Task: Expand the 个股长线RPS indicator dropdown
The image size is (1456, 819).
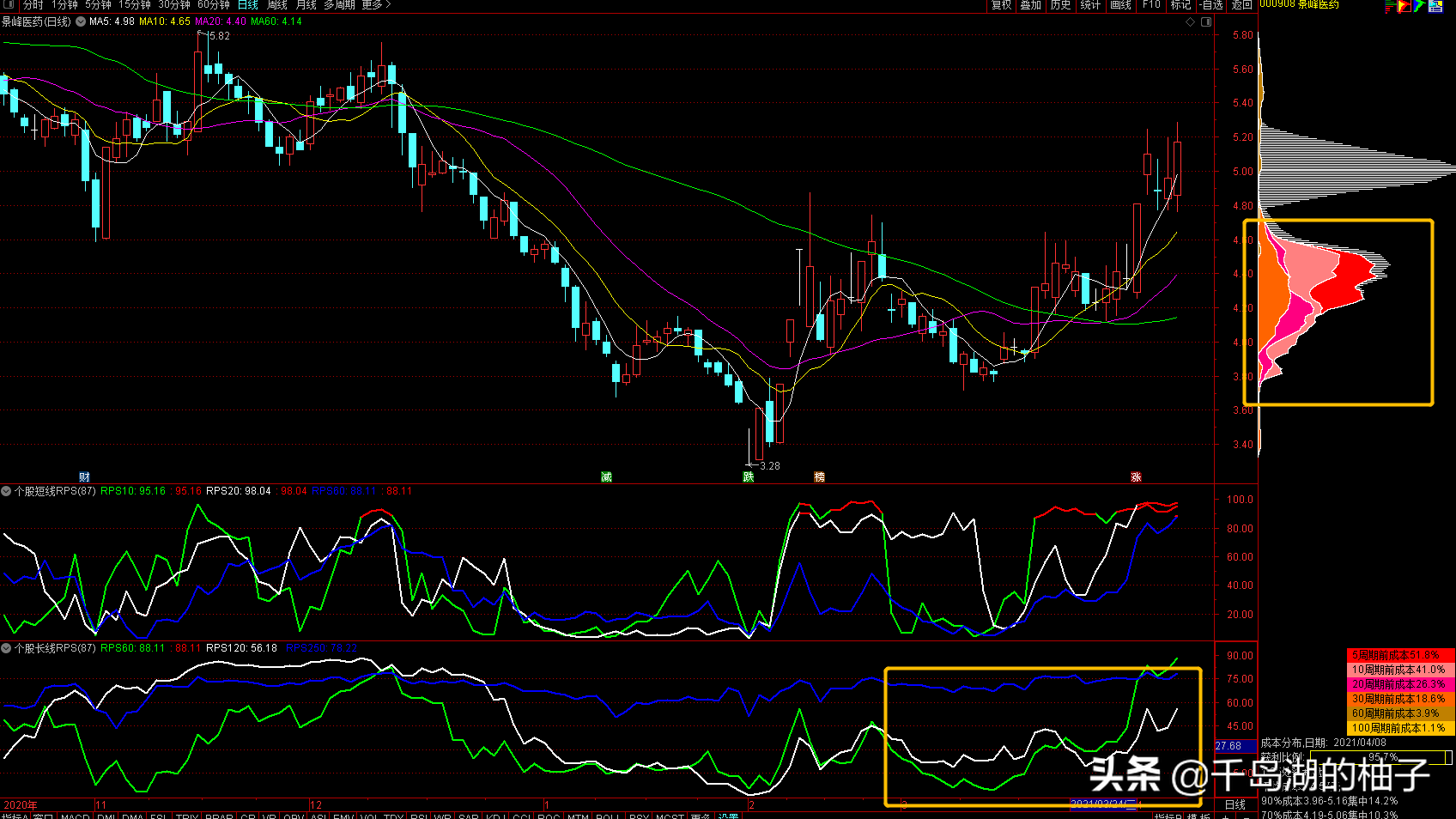Action: click(x=6, y=648)
